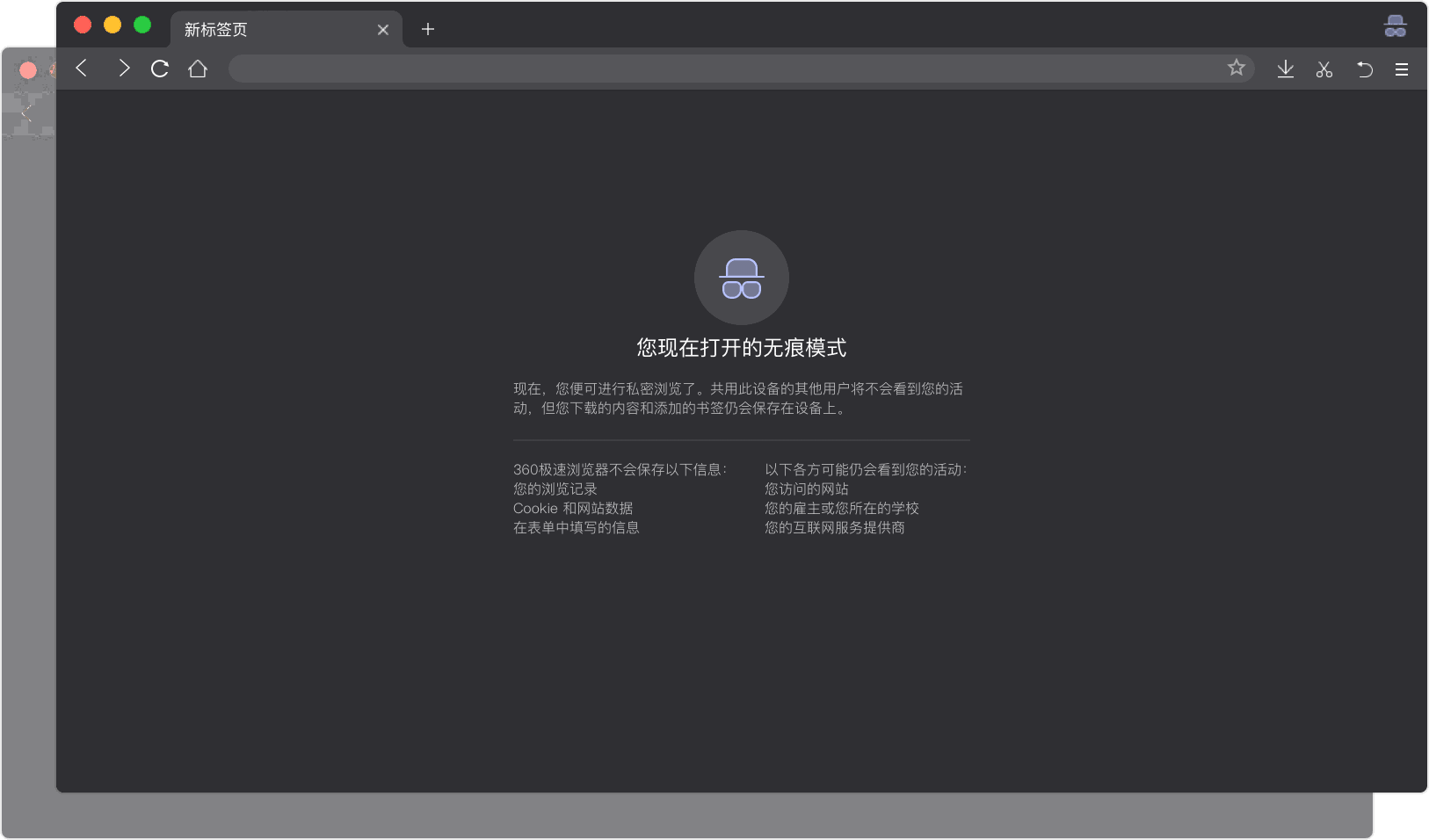This screenshot has width=1429, height=840.
Task: Maximize the front incognito window
Action: tap(142, 25)
